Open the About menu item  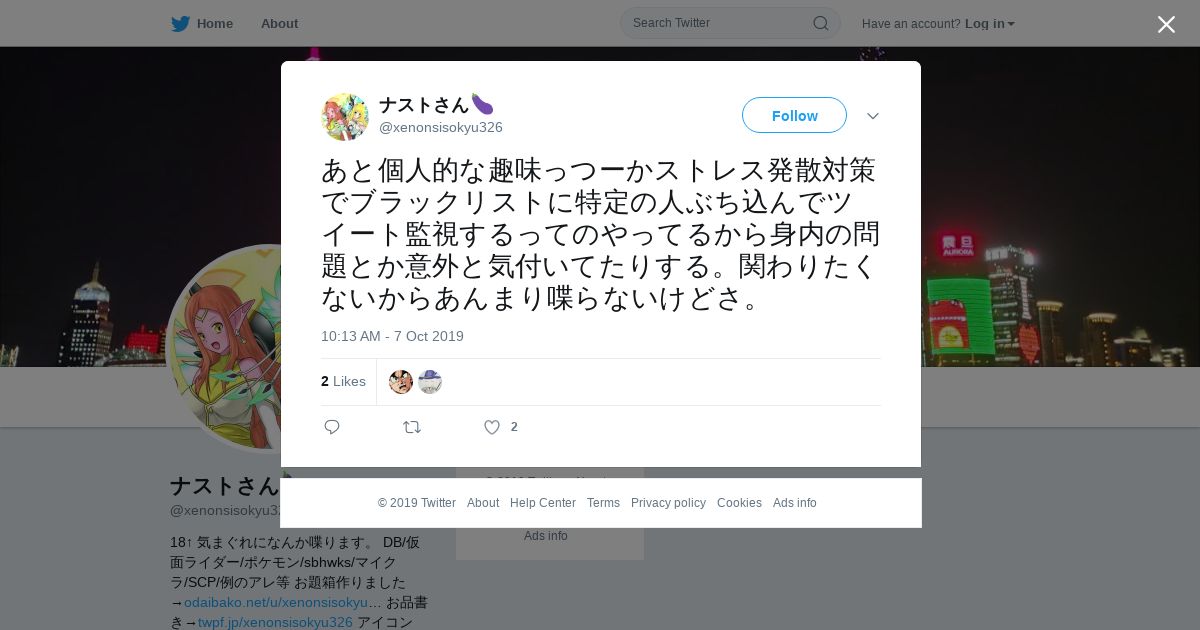pos(279,23)
